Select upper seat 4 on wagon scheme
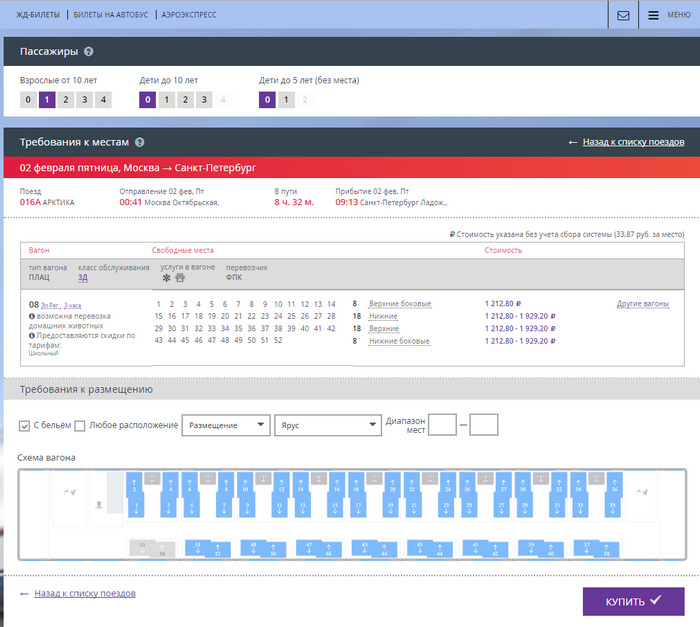Viewport: 700px width, 627px height. click(x=171, y=485)
